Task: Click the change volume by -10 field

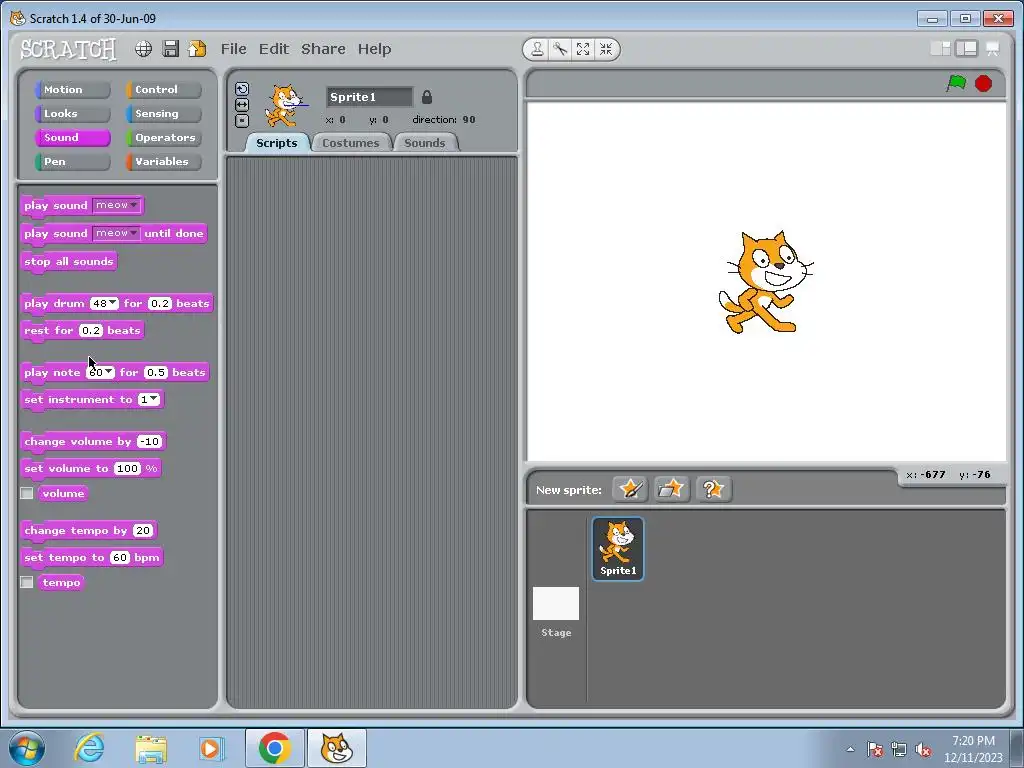Action: point(150,441)
